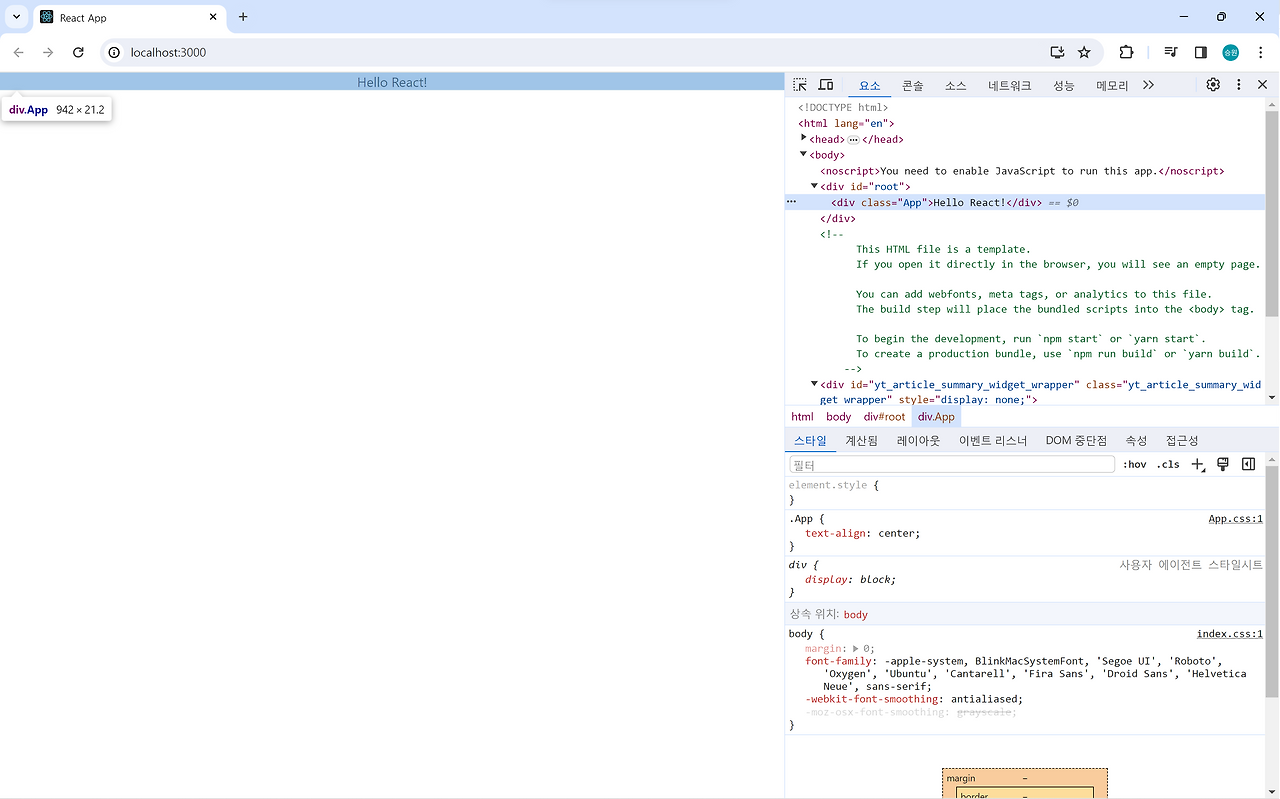Click the 필터 styles filter field
The height and width of the screenshot is (799, 1280).
[x=951, y=465]
